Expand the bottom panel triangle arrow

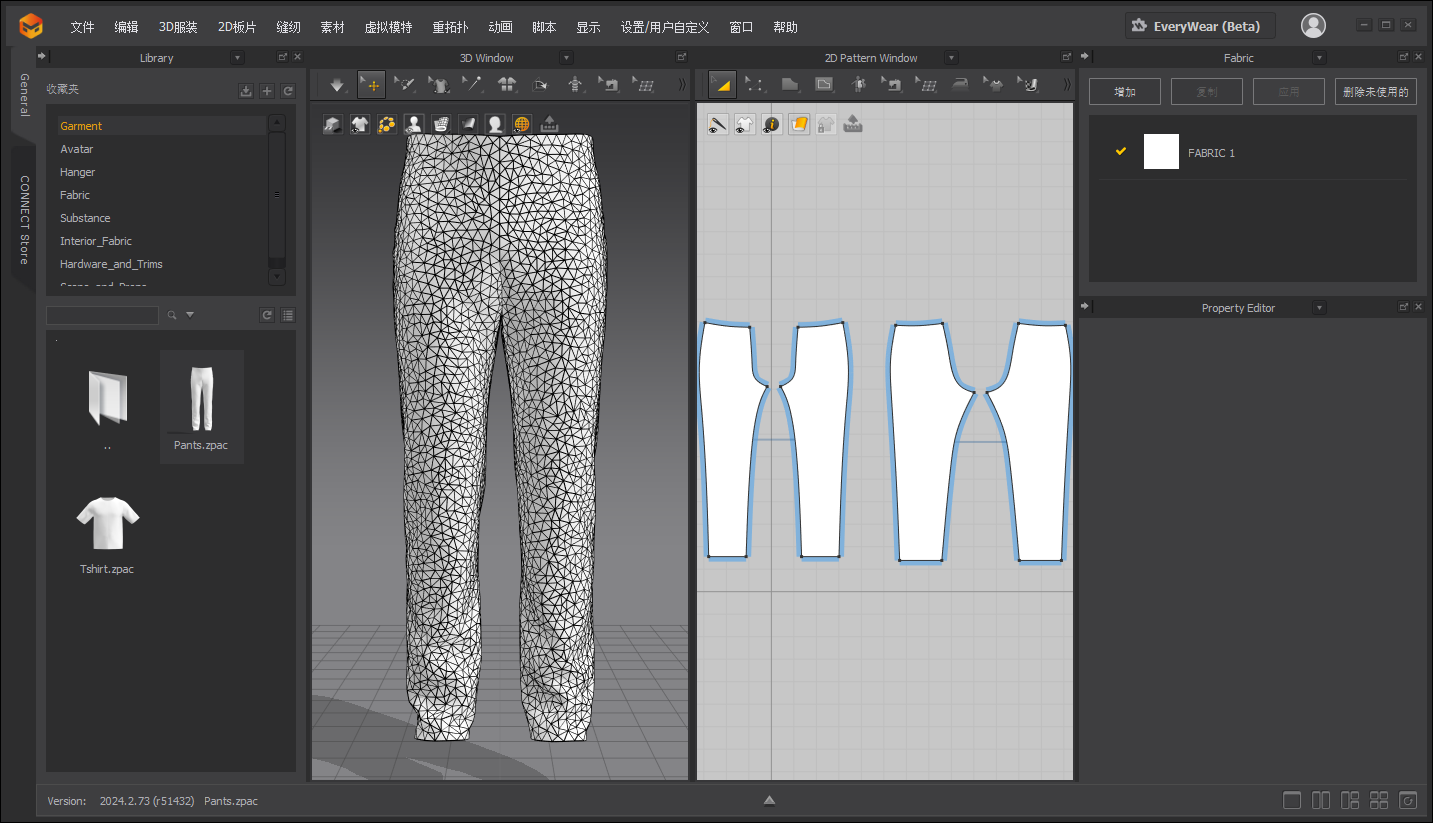point(769,800)
